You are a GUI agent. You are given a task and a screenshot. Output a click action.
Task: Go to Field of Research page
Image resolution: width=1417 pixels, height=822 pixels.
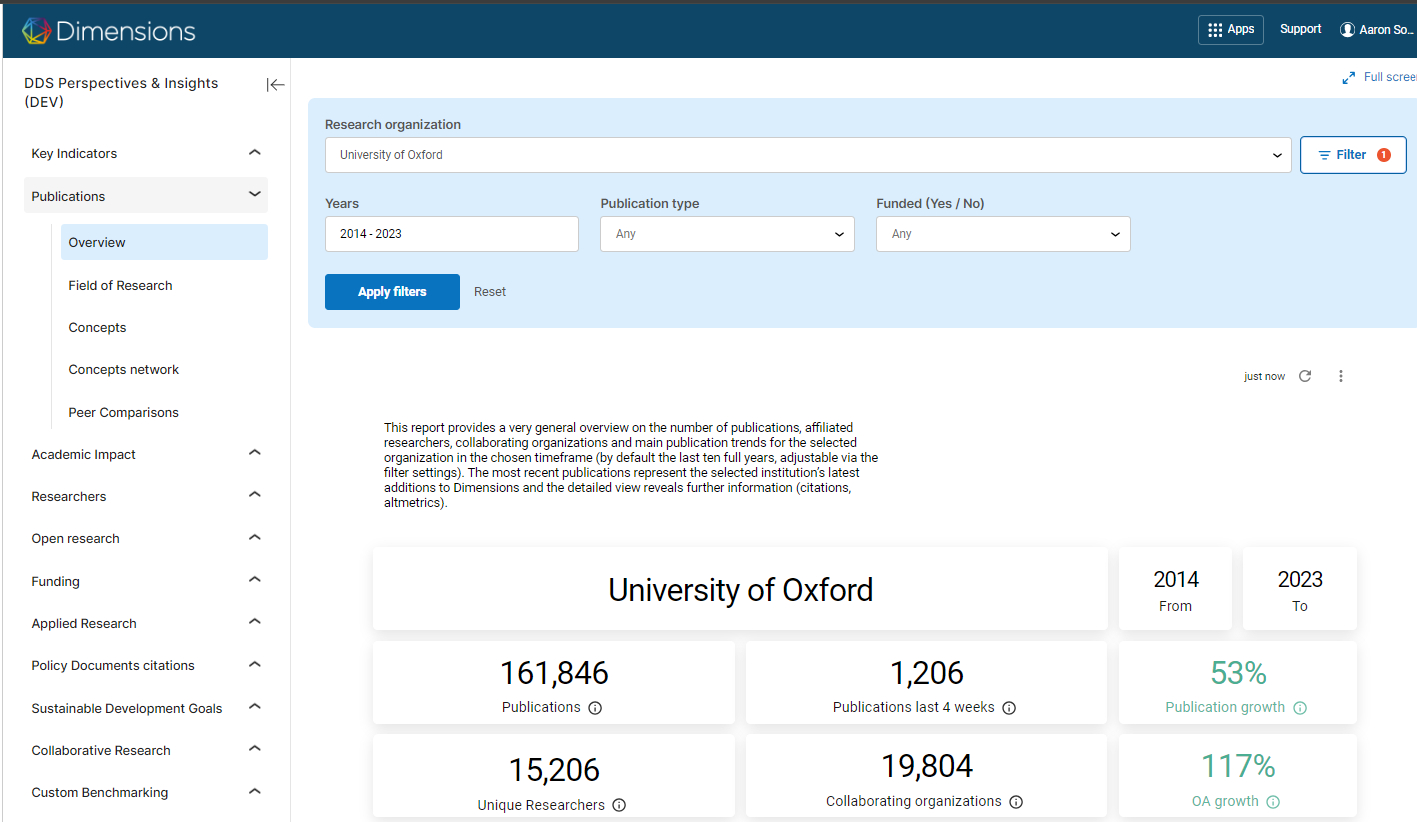(x=164, y=285)
